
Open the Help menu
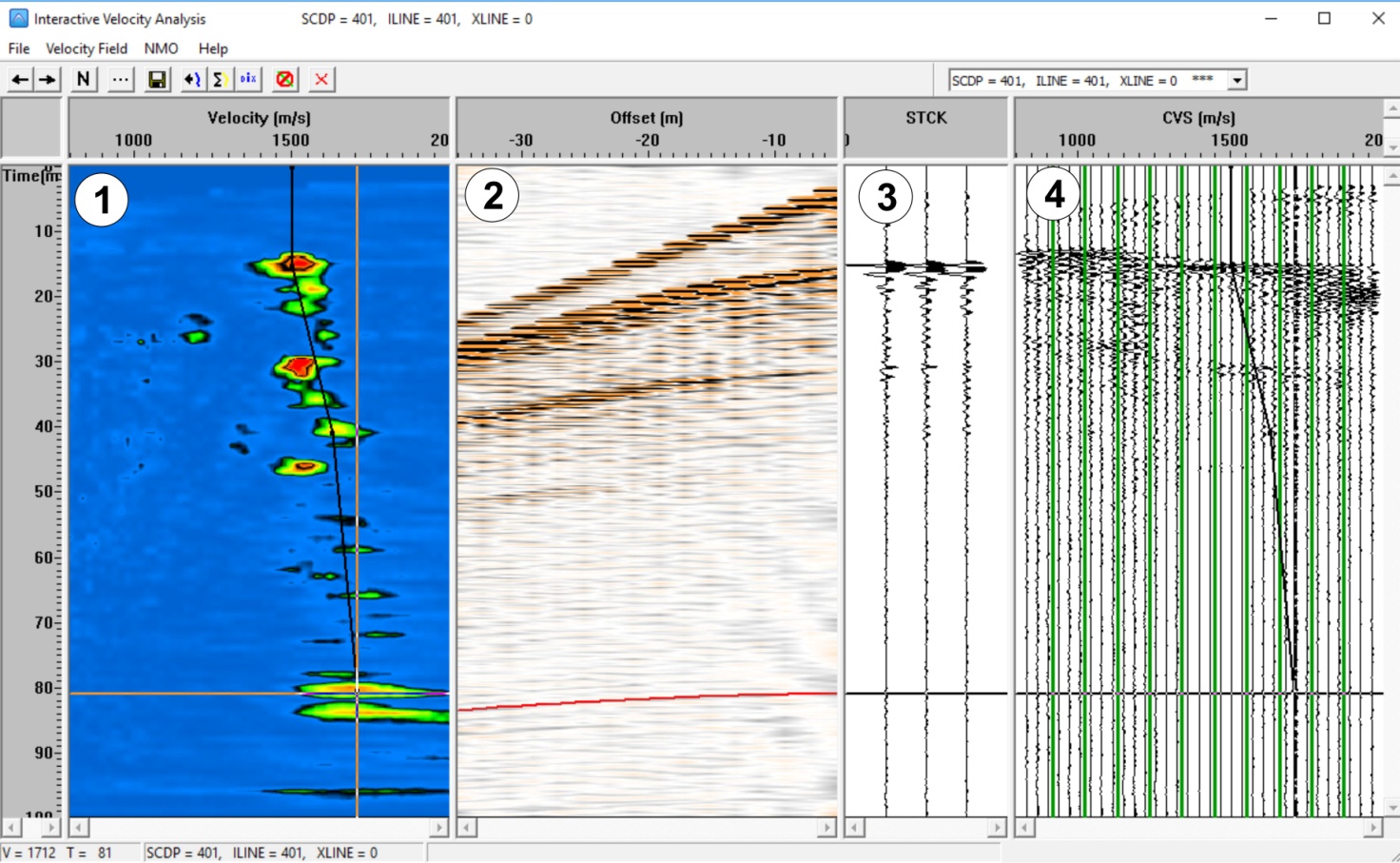pos(213,49)
